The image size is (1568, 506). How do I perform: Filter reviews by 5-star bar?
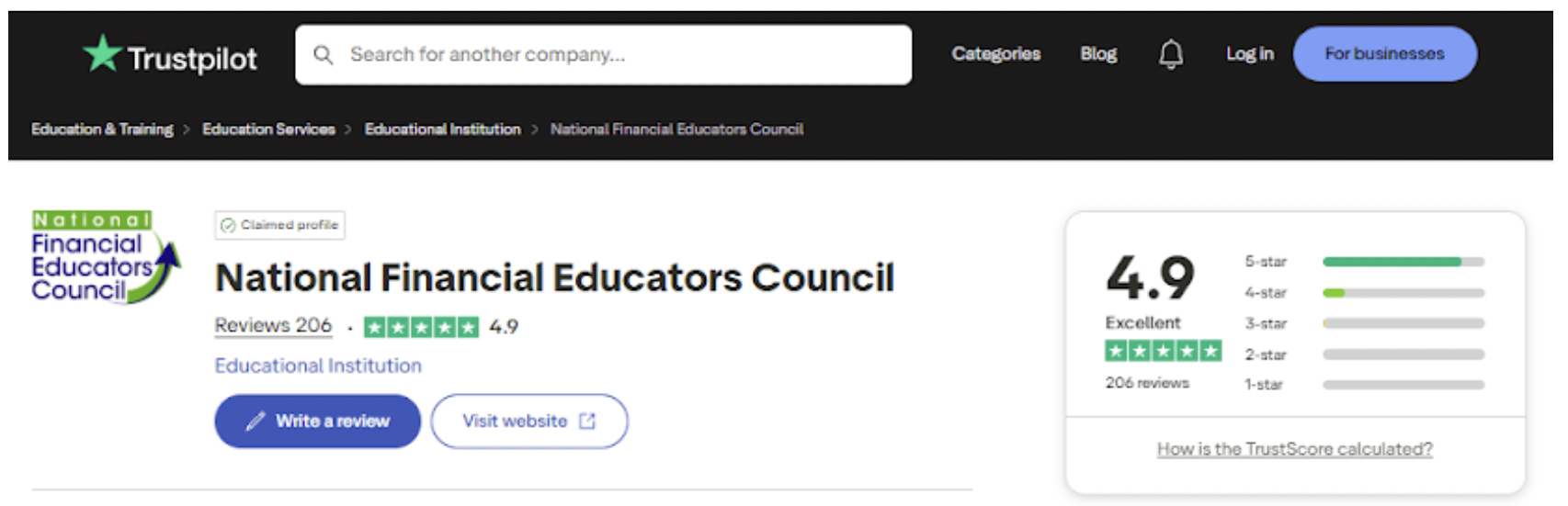pyautogui.click(x=1403, y=262)
